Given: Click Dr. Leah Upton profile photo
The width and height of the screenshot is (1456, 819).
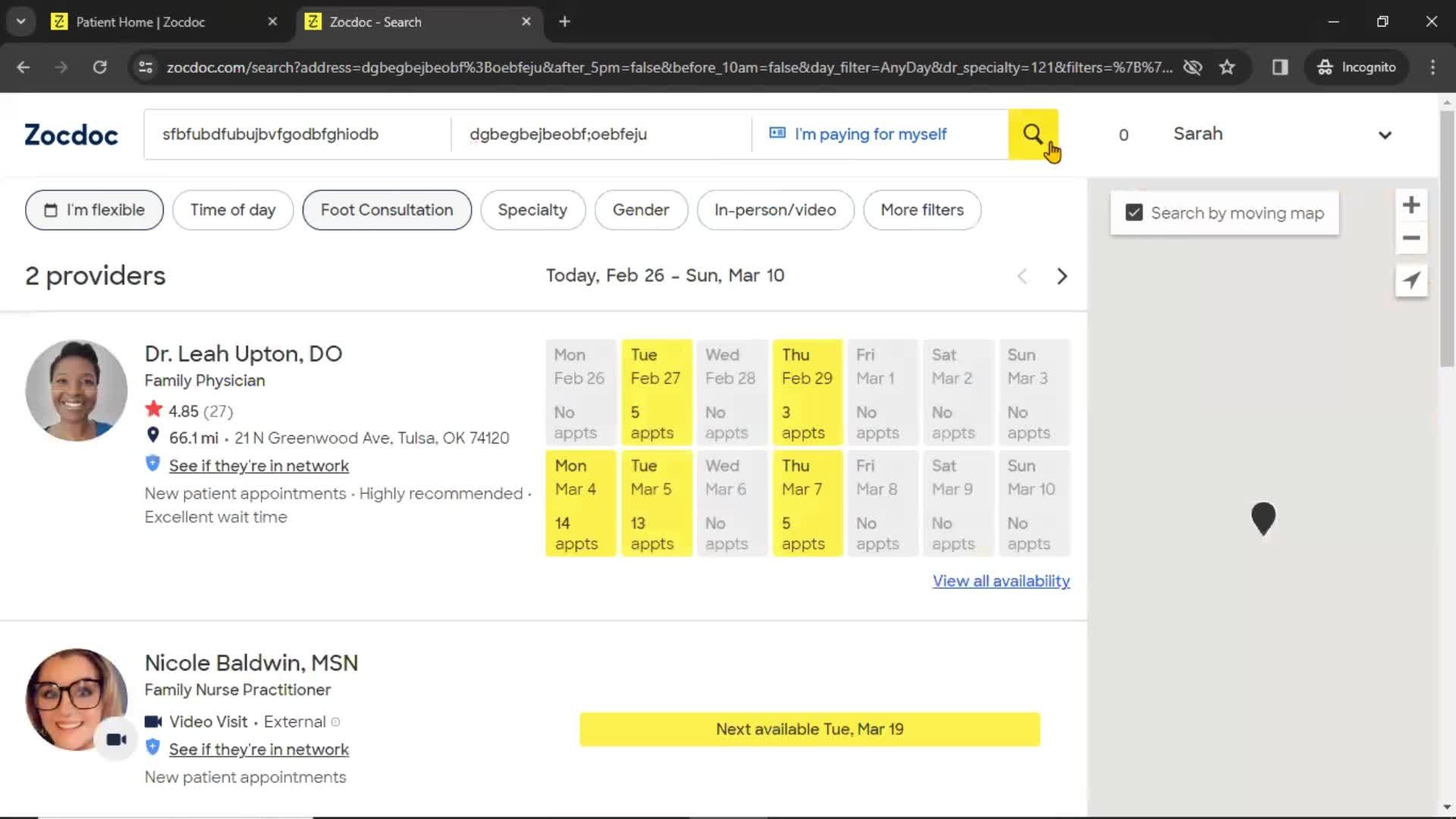Looking at the screenshot, I should 77,391.
